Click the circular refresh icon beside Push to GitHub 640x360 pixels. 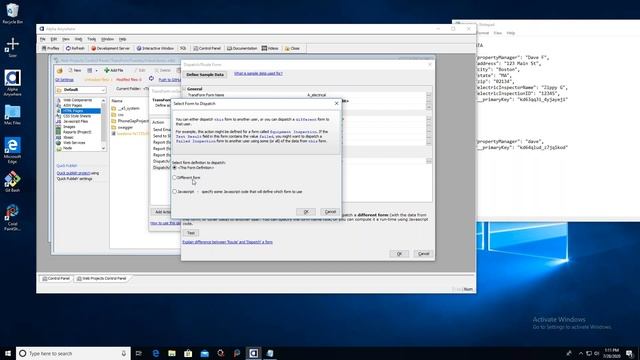point(151,79)
